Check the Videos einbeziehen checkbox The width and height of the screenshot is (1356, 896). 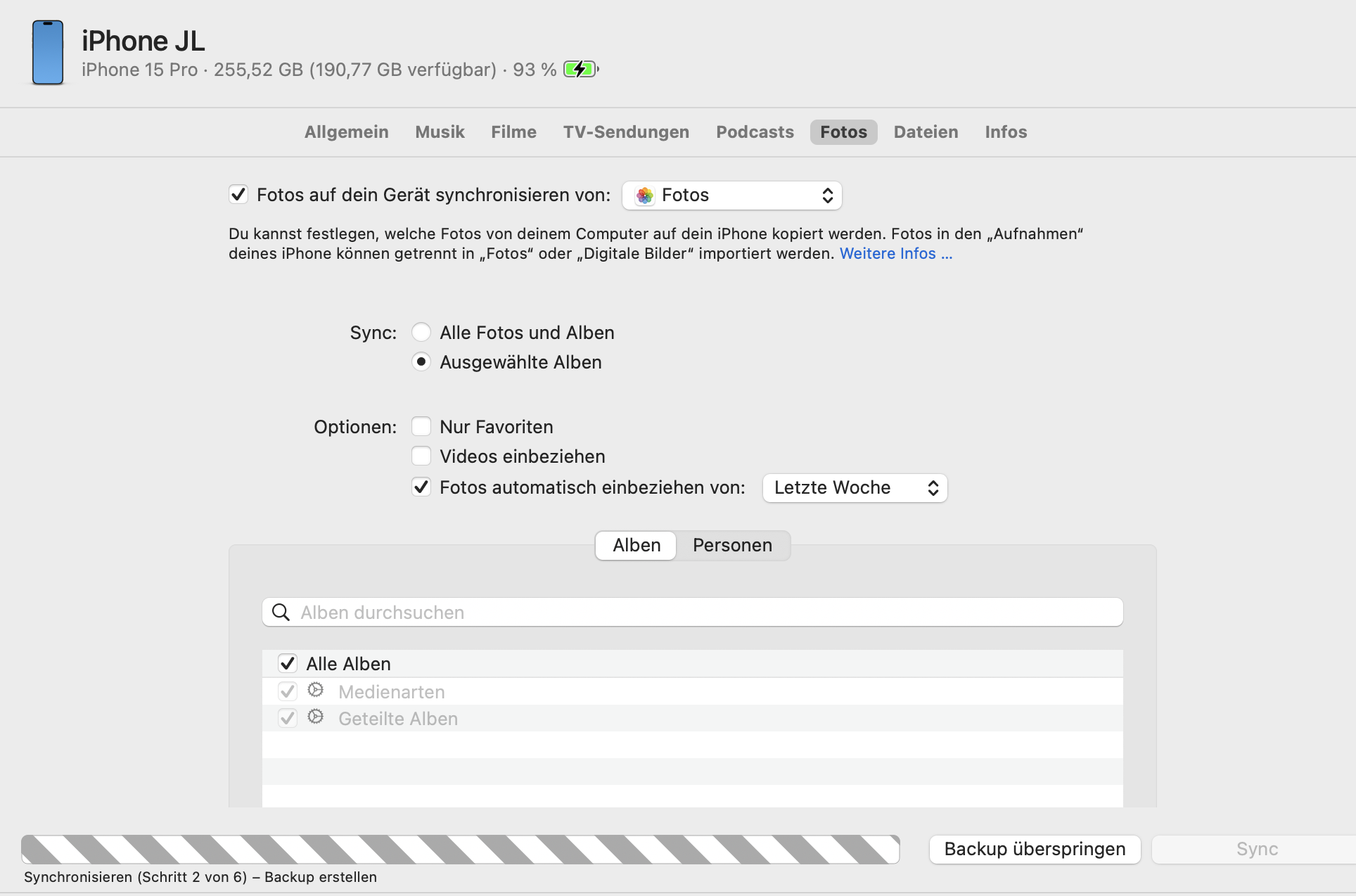[421, 456]
